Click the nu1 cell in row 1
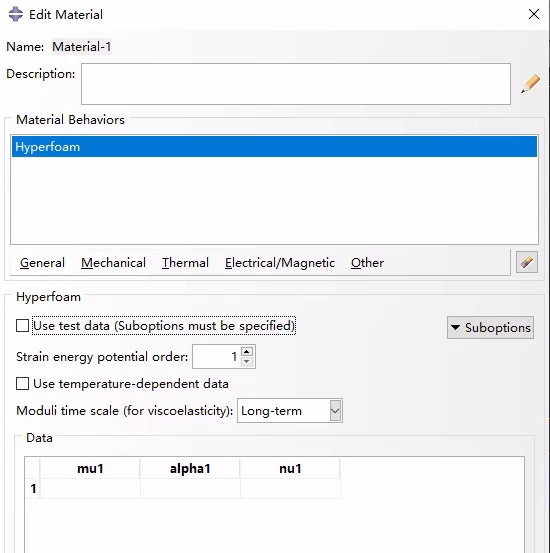Viewport: 550px width, 553px height. (290, 488)
